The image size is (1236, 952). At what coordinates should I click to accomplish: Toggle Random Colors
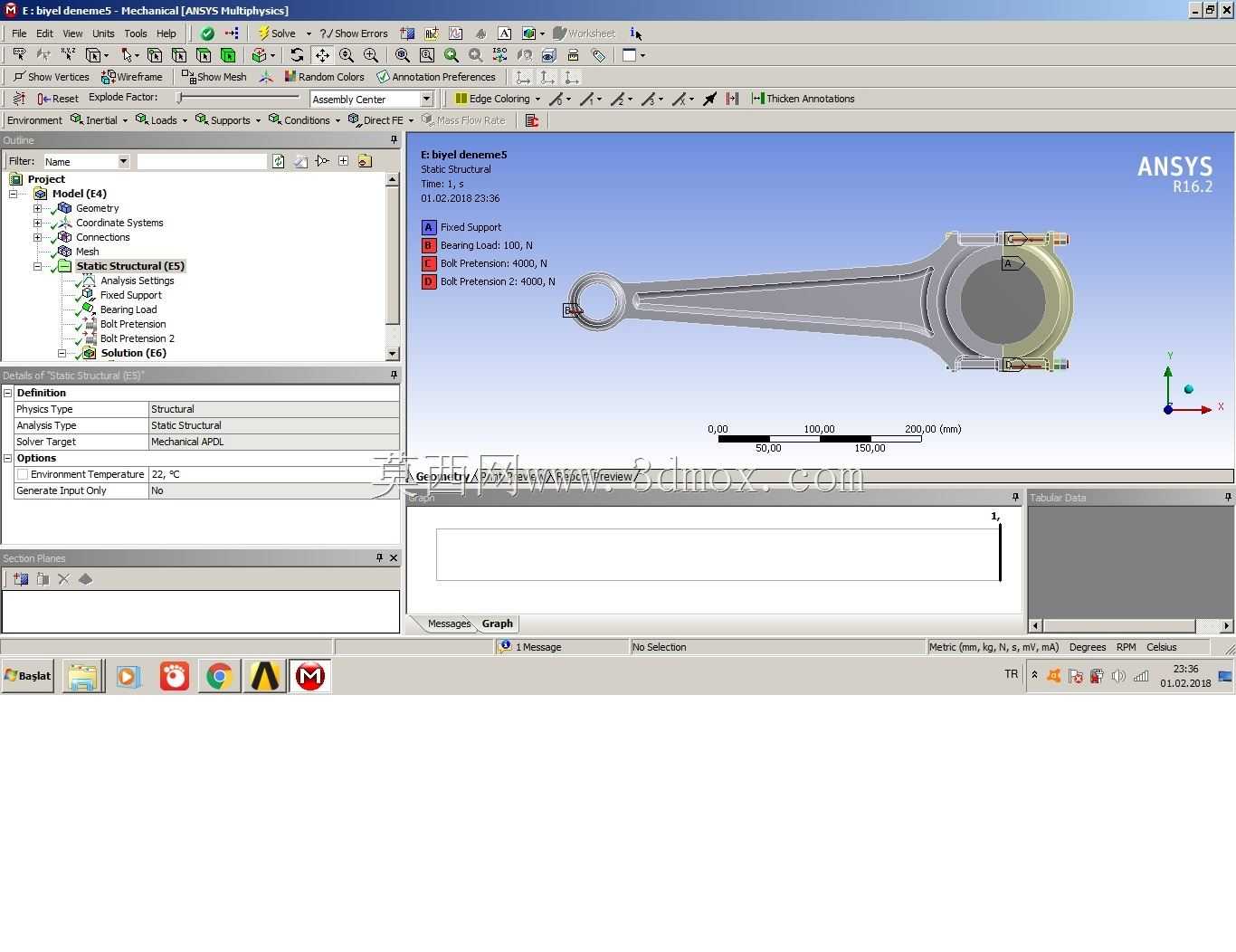point(324,77)
